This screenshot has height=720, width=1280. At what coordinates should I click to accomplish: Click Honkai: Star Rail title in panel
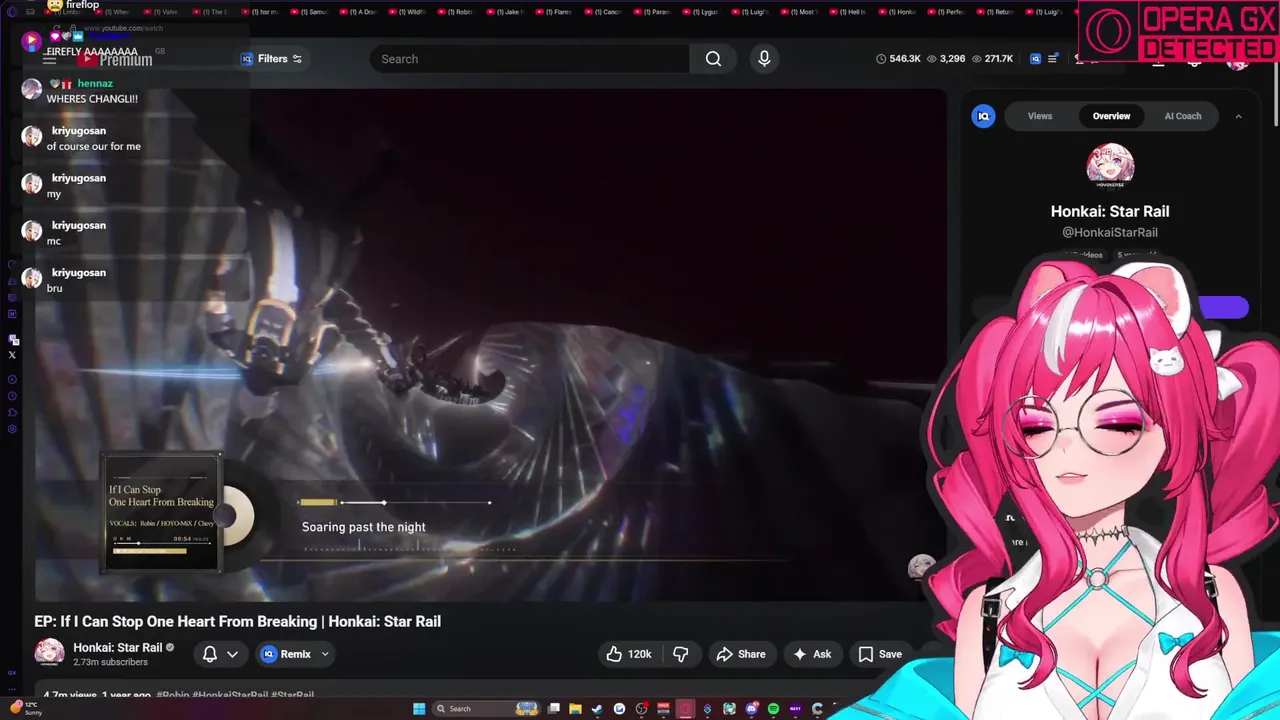click(1110, 211)
